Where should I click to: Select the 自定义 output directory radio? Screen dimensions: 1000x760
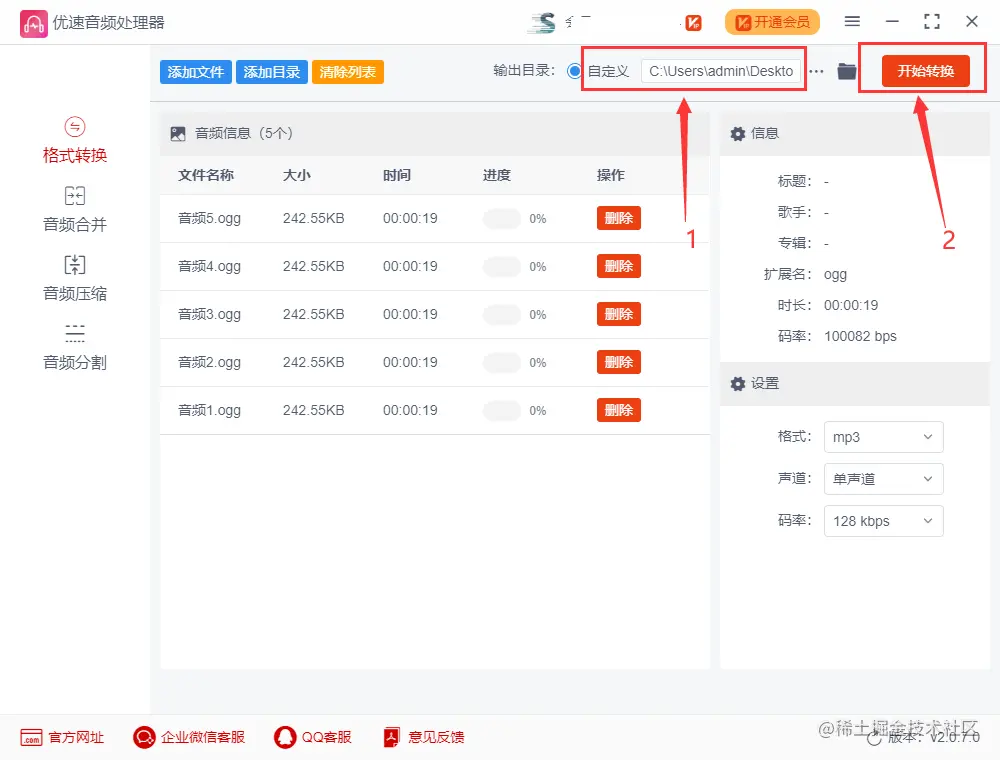(574, 71)
